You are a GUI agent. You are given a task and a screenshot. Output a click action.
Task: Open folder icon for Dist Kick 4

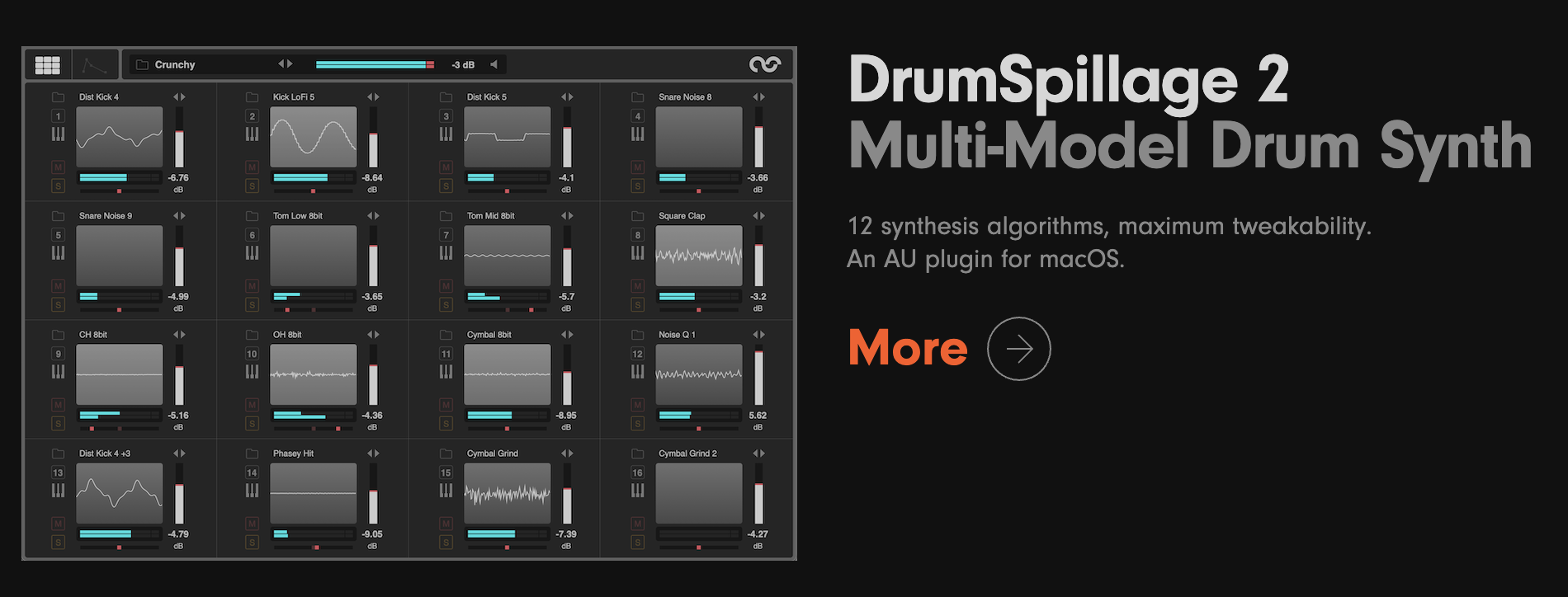59,97
